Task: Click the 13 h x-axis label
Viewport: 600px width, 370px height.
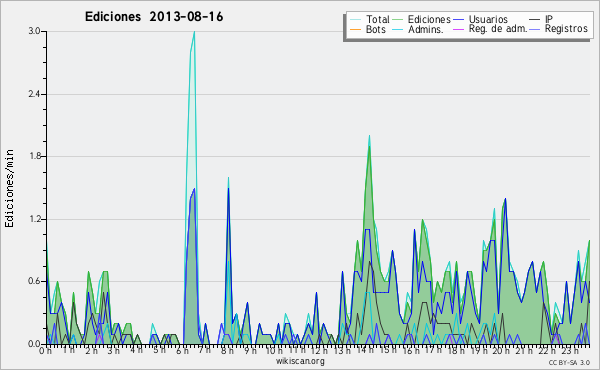Action: tap(342, 350)
